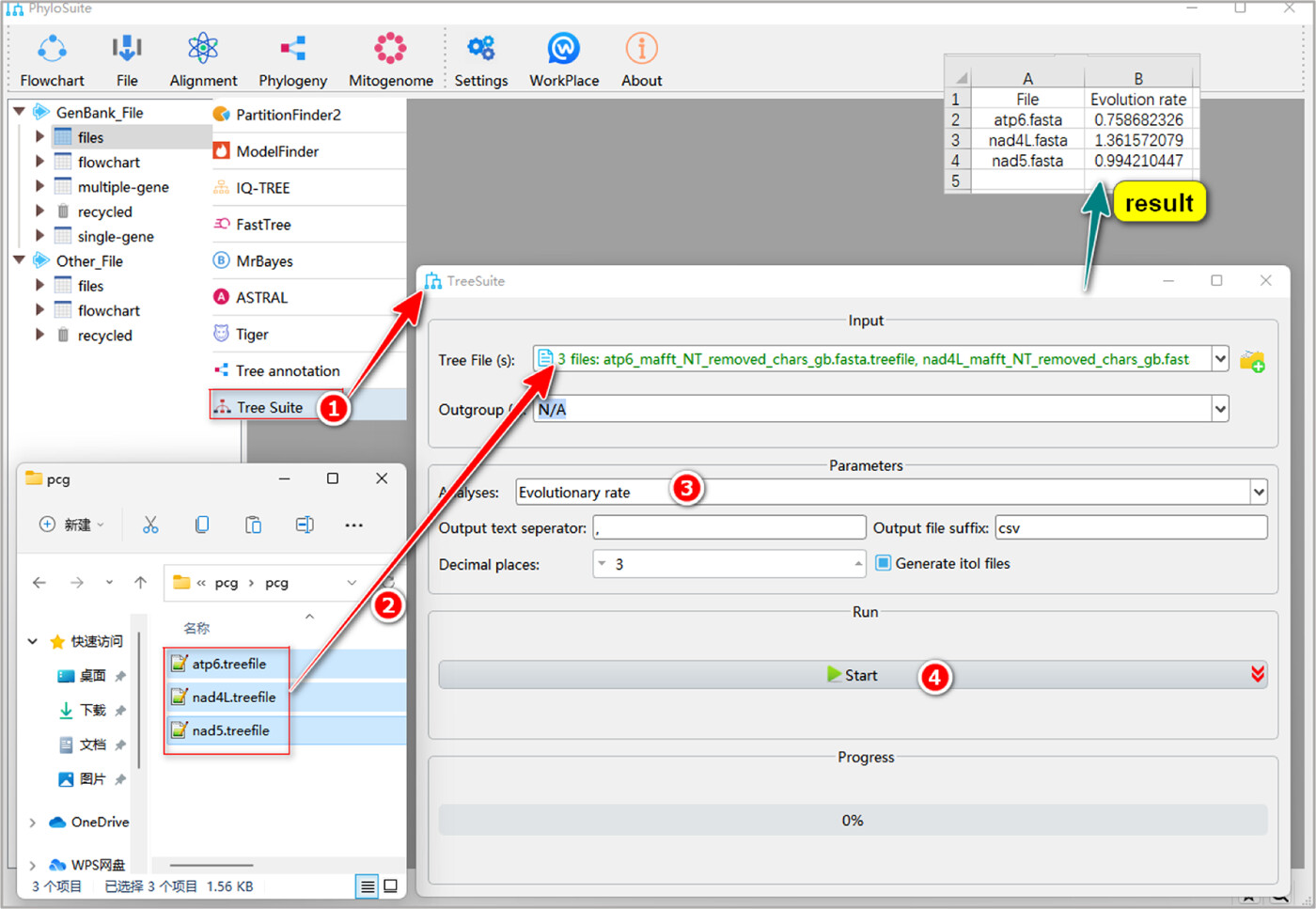This screenshot has height=909, width=1316.
Task: Open the Mitogenome toolbar icon
Action: click(x=390, y=49)
